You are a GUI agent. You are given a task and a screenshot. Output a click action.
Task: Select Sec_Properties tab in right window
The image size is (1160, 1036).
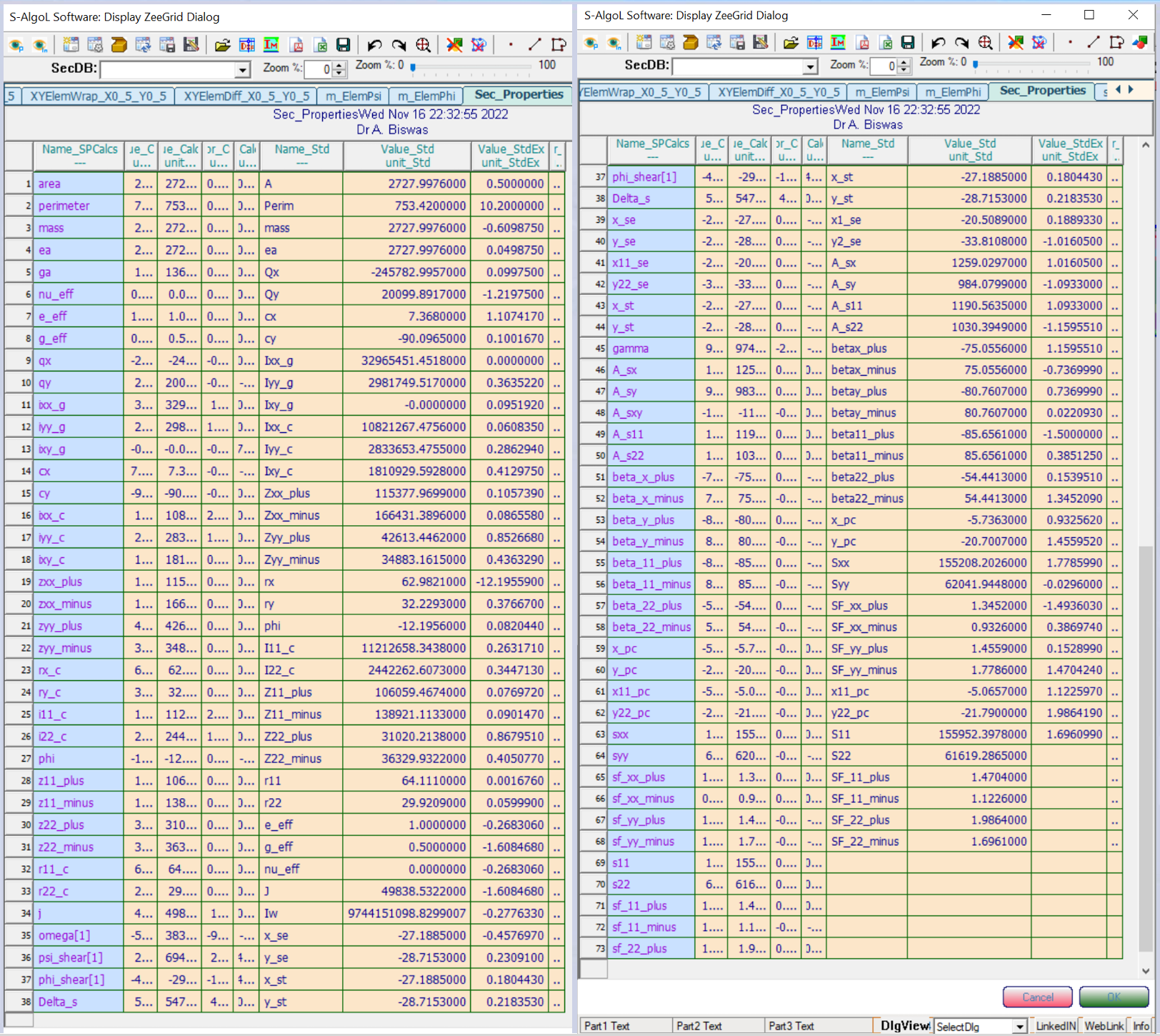[1042, 91]
